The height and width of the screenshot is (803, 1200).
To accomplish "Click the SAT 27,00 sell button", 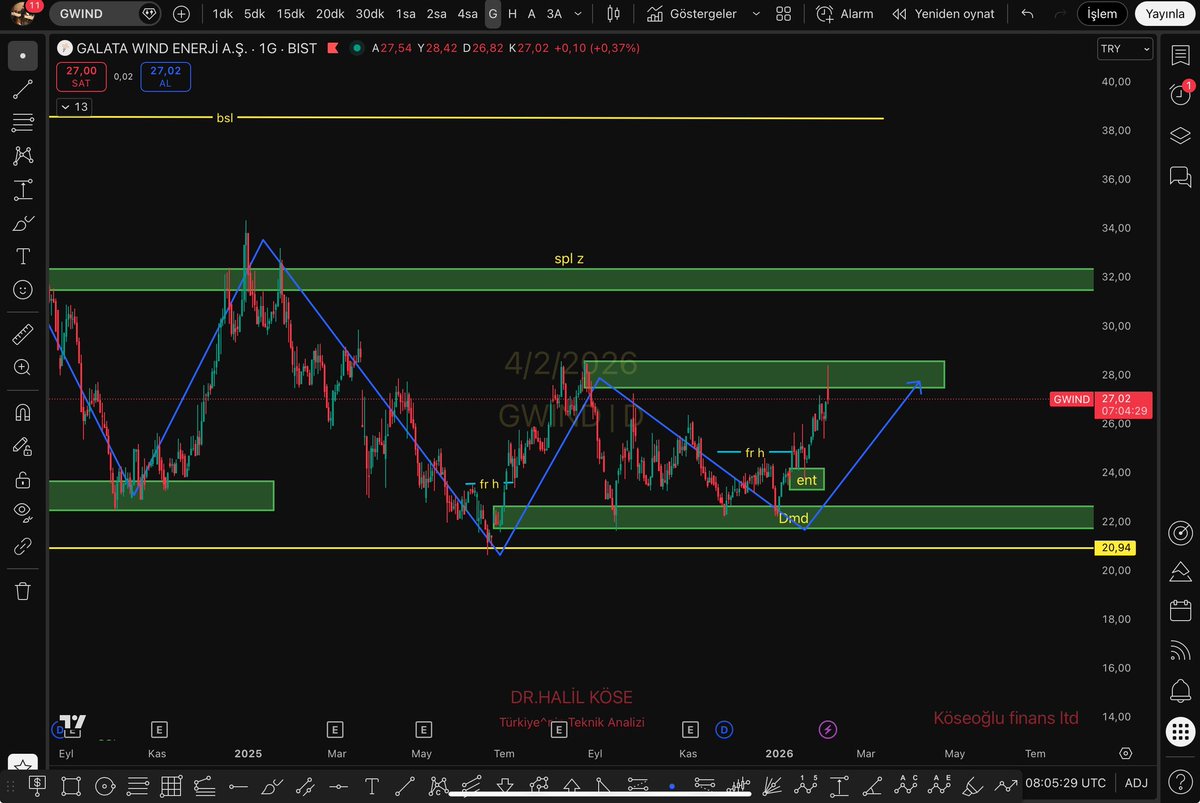I will click(x=81, y=77).
